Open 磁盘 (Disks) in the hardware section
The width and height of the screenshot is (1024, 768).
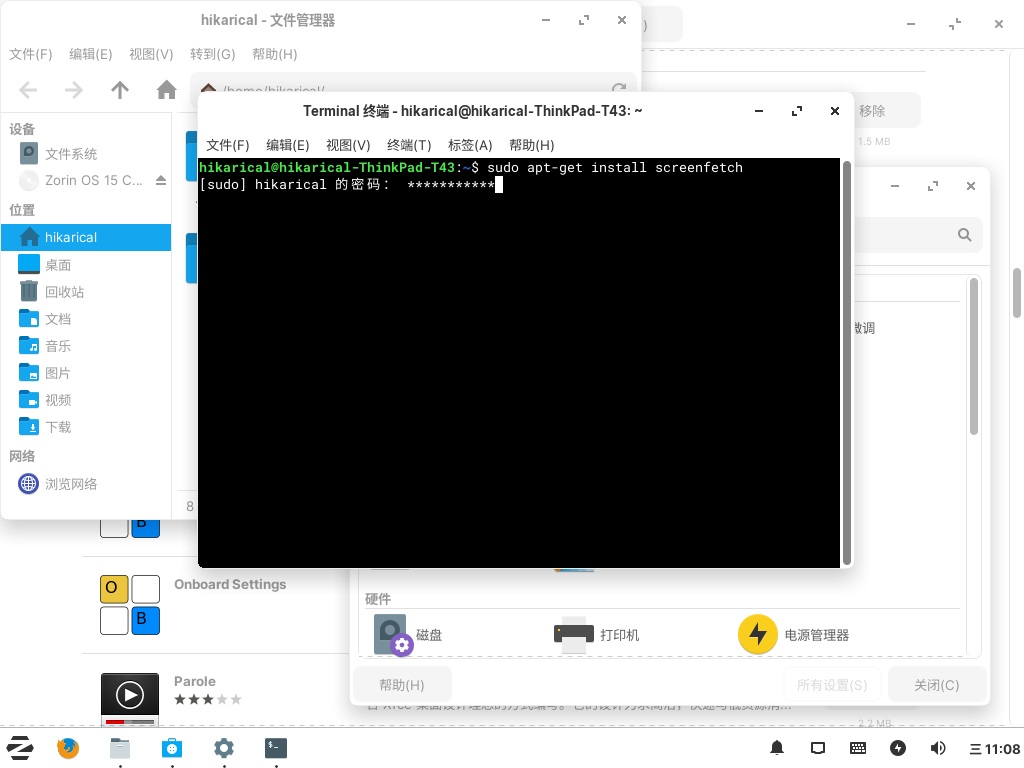pyautogui.click(x=390, y=633)
